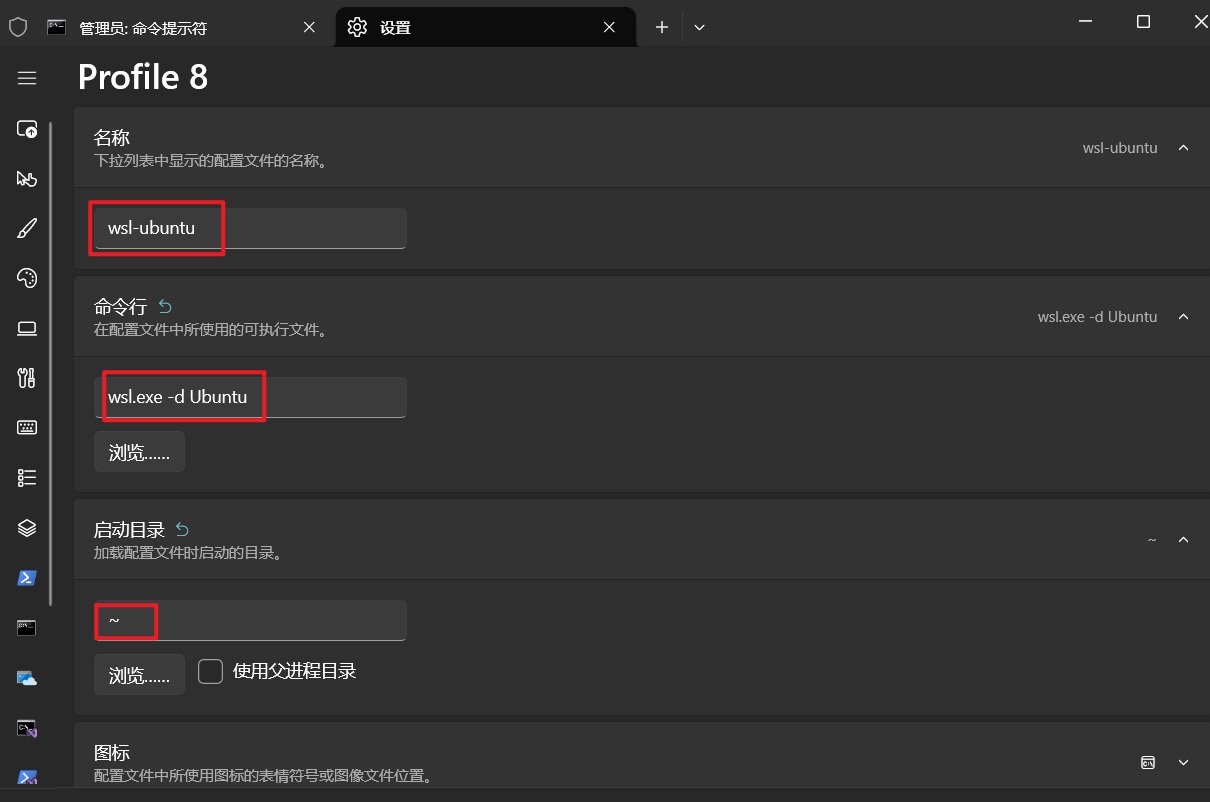
Task: Collapse the 启动目录 section
Action: click(x=1184, y=539)
